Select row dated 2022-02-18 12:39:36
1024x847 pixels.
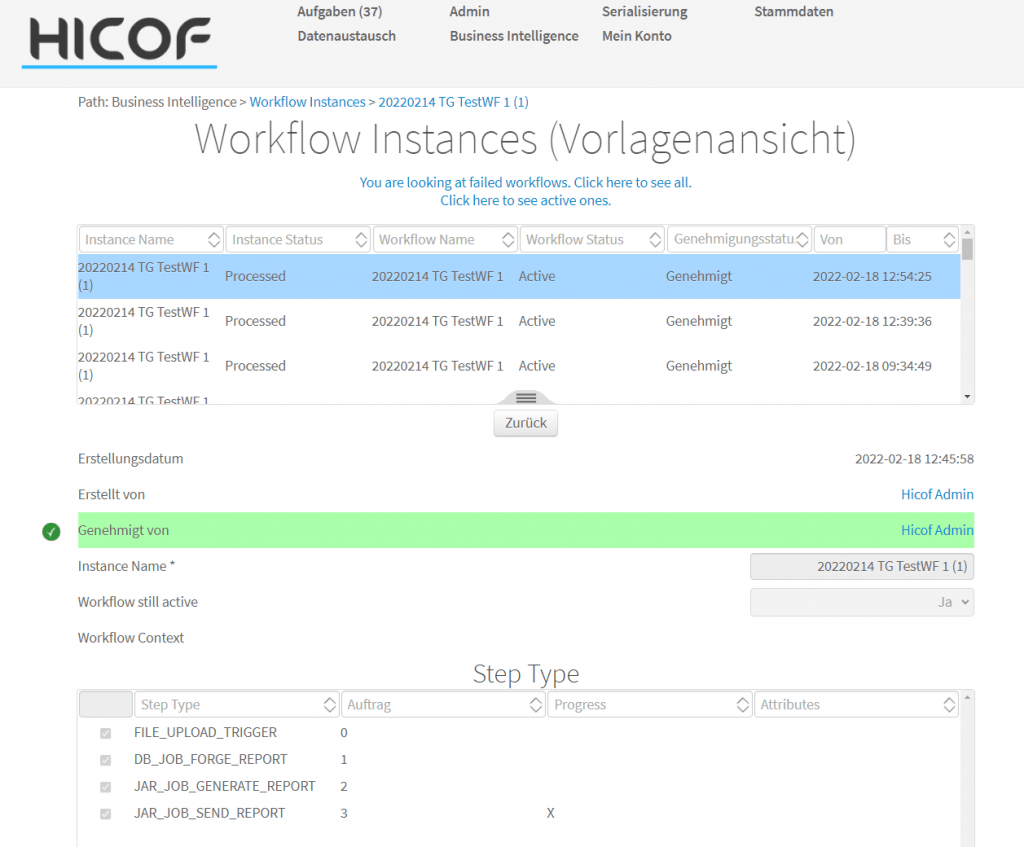(519, 321)
